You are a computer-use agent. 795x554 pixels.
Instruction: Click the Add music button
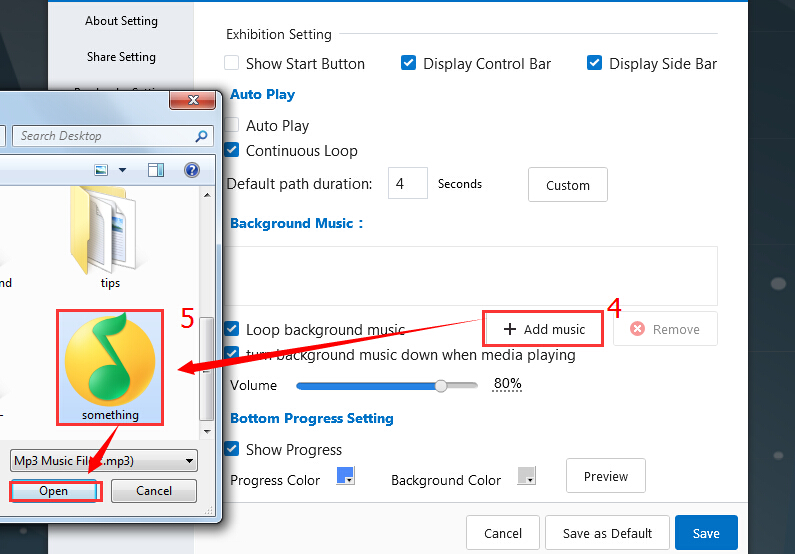(x=543, y=329)
